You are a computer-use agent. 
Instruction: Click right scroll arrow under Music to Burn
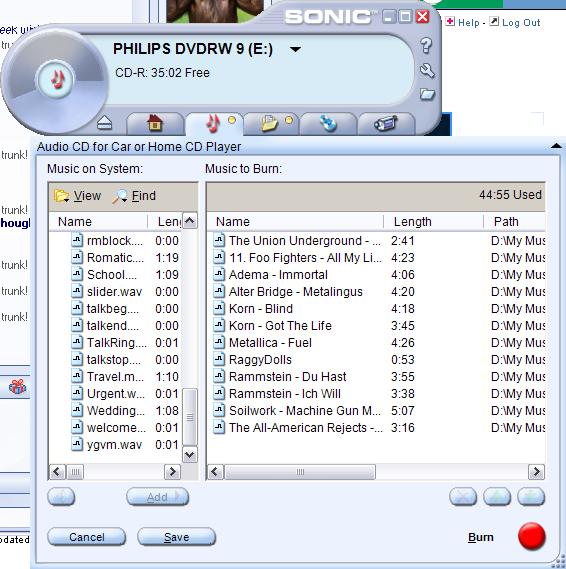point(536,472)
